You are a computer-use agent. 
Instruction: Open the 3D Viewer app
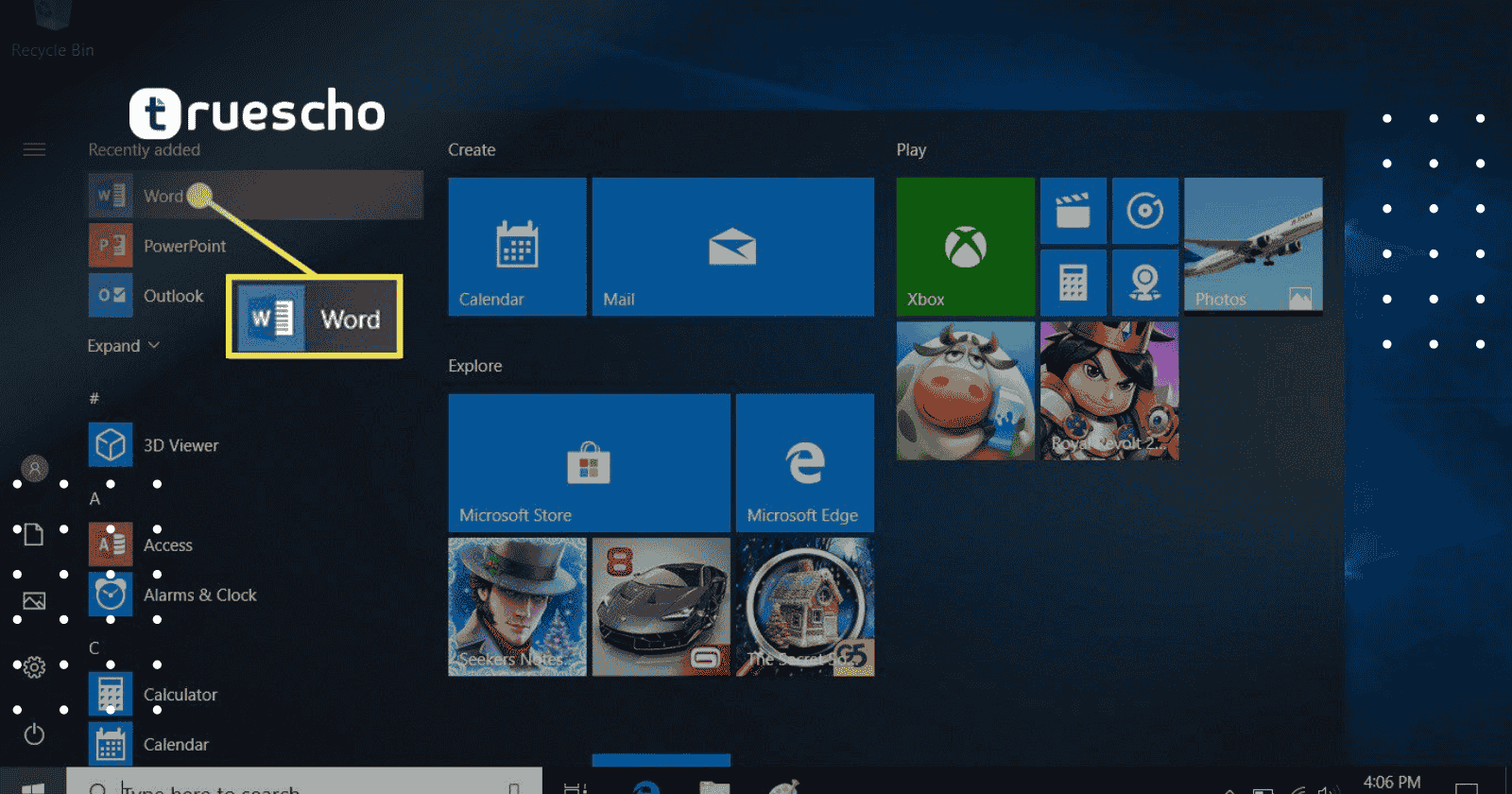(180, 445)
